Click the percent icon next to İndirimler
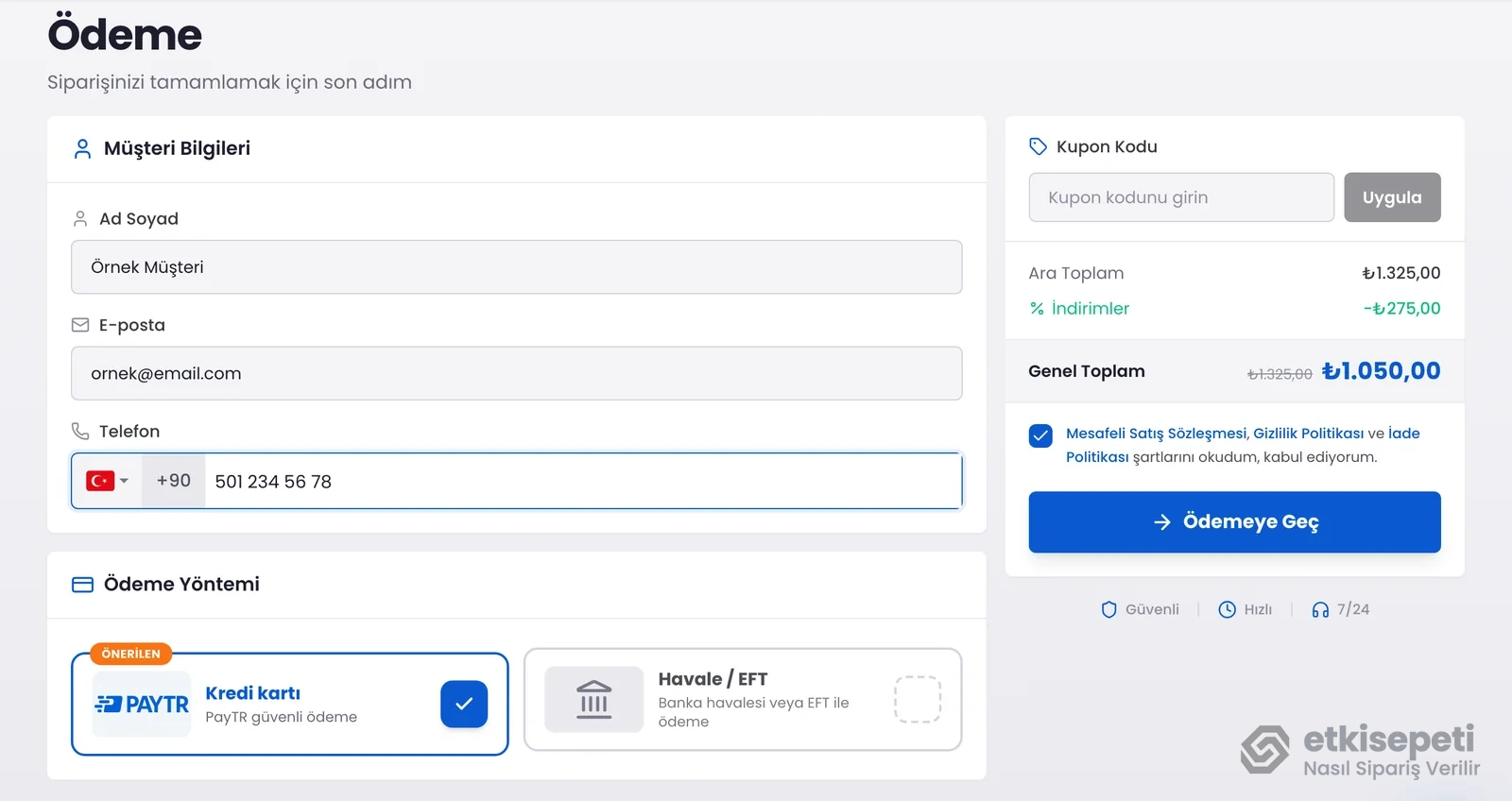 click(x=1037, y=308)
